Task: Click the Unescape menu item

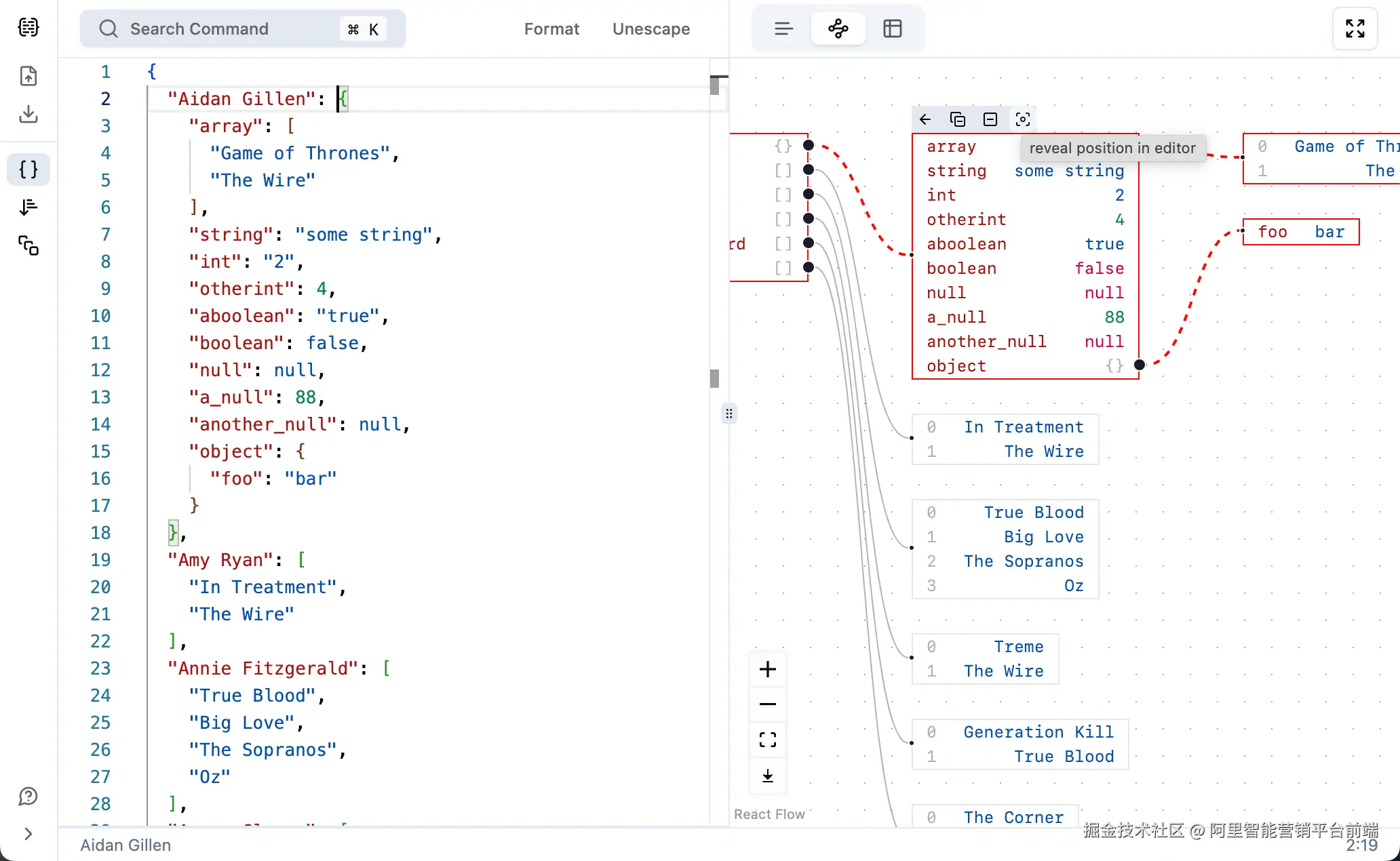Action: click(651, 29)
